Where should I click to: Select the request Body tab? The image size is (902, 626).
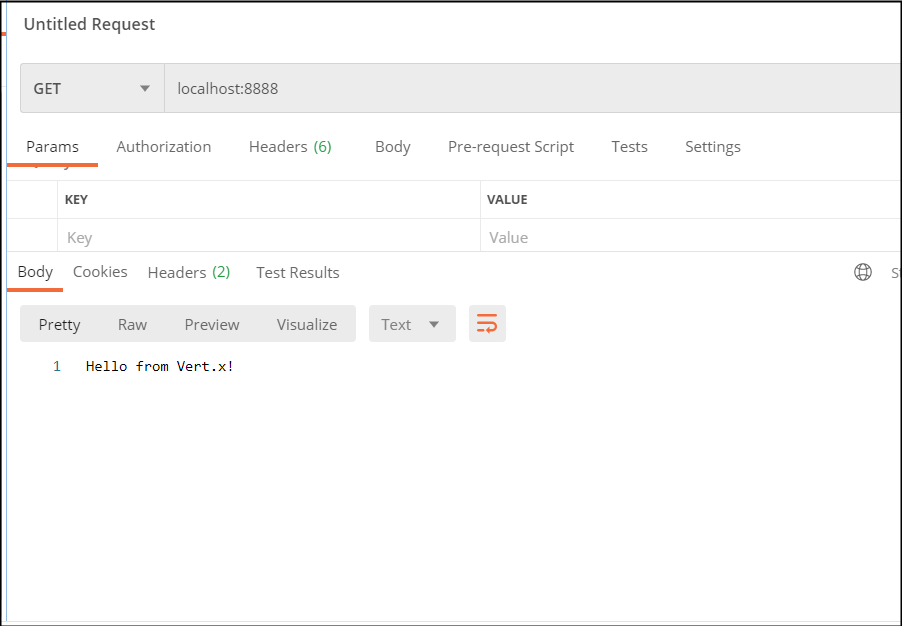pos(392,146)
